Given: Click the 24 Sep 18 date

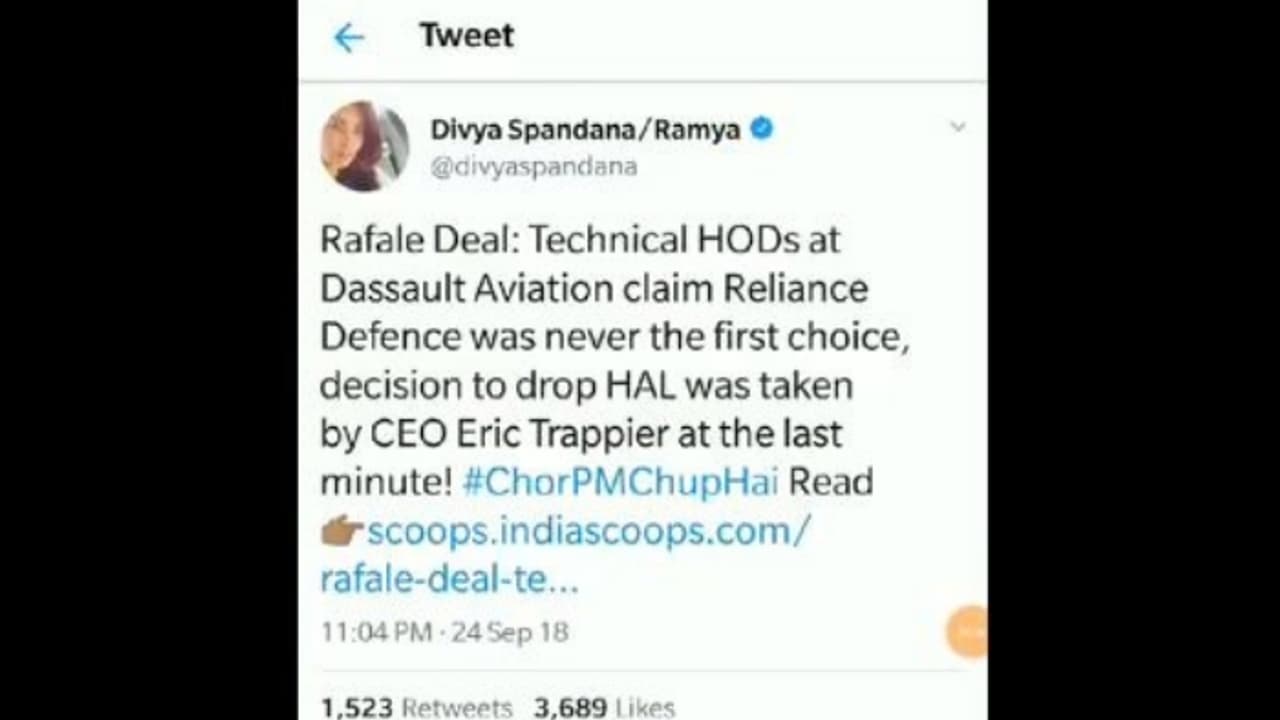Looking at the screenshot, I should pos(510,632).
